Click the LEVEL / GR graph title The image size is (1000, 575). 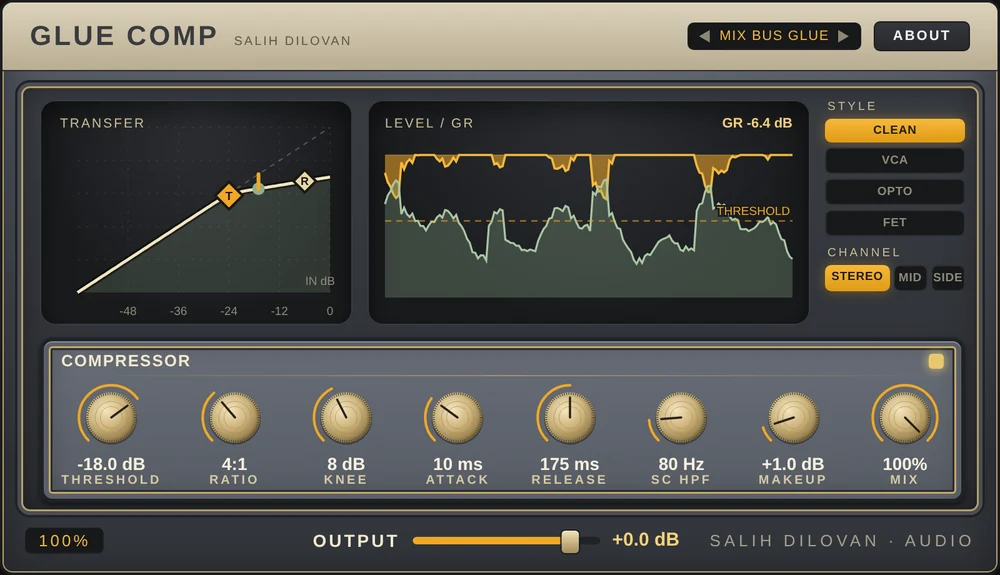[x=429, y=123]
